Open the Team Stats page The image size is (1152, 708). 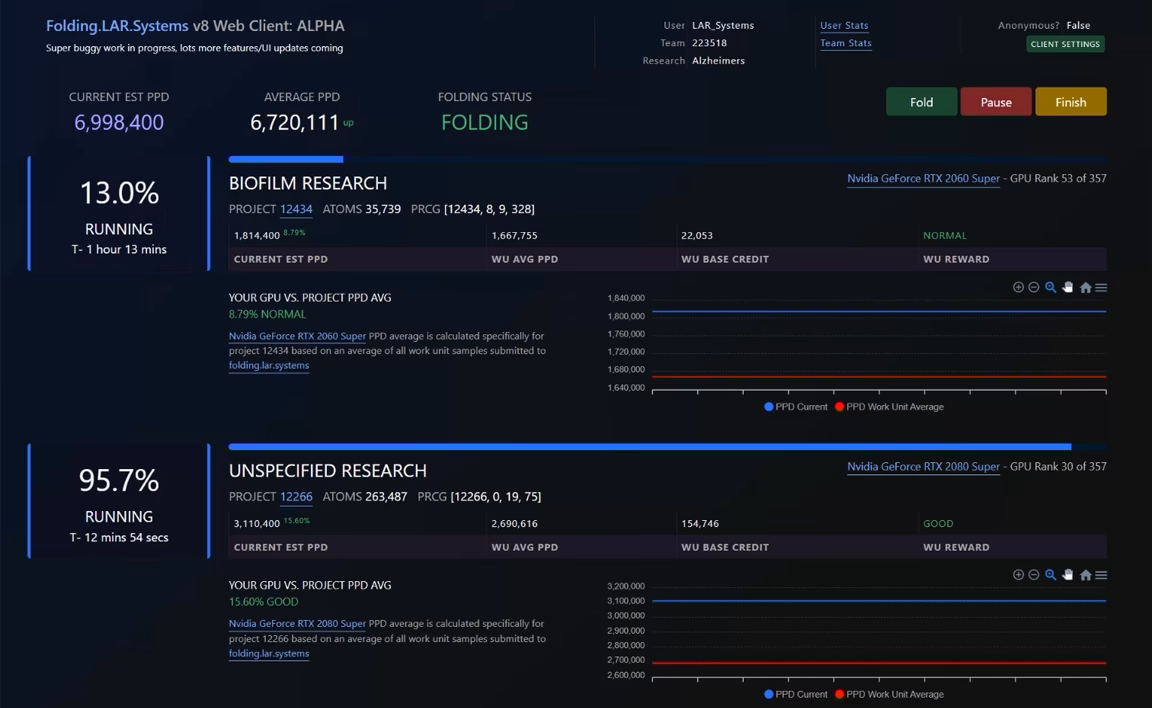pyautogui.click(x=846, y=43)
